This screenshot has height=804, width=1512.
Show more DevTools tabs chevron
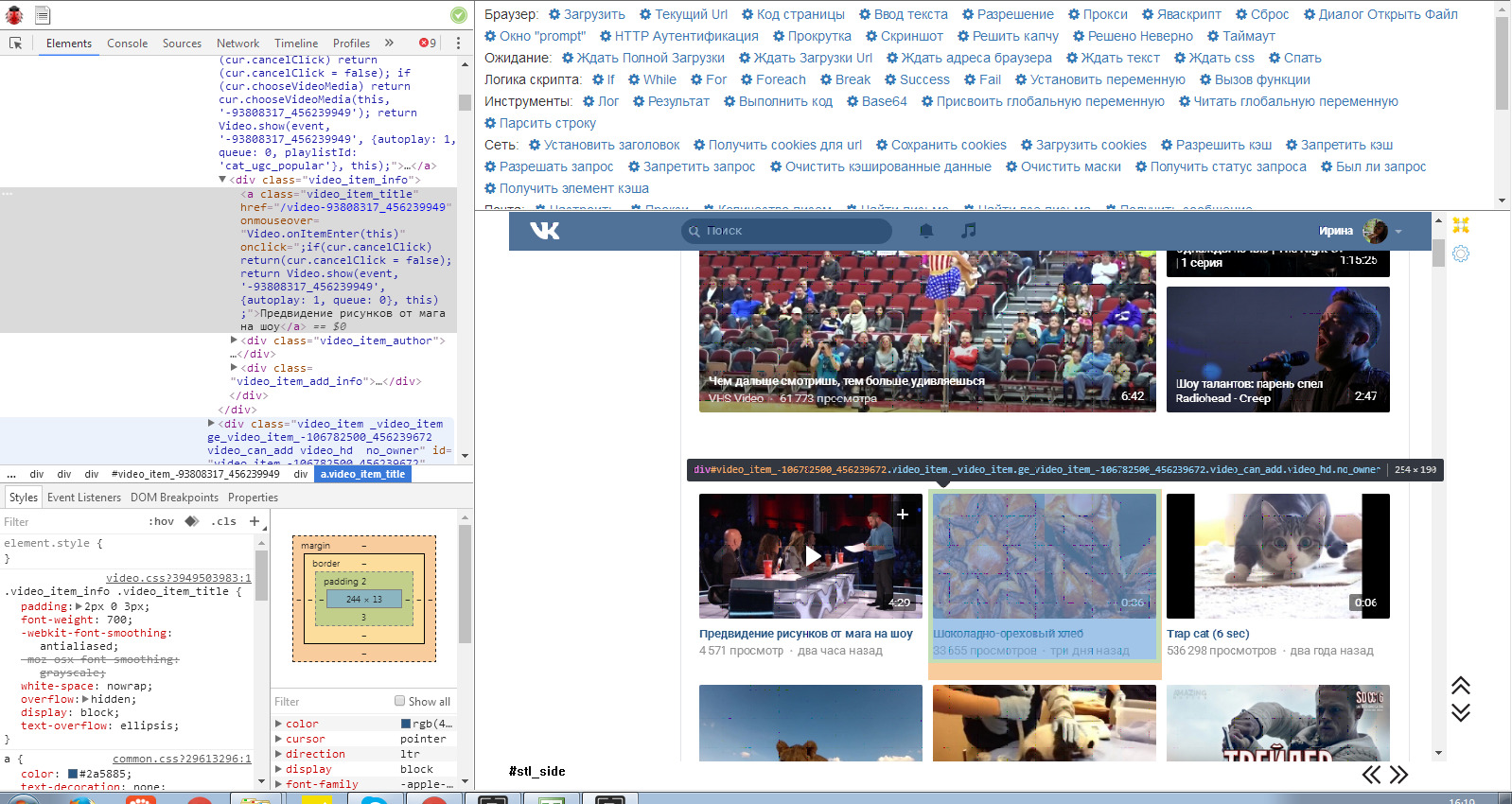[389, 44]
